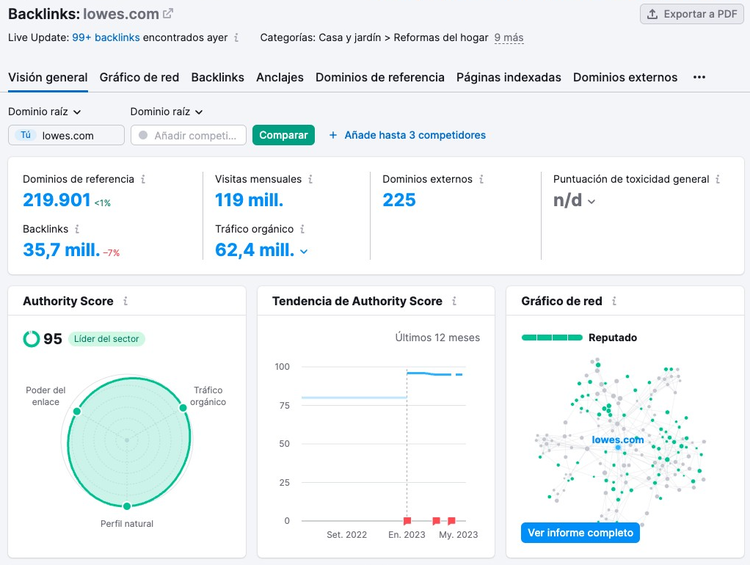The image size is (750, 565).
Task: Open lowes.com external link icon
Action: tap(168, 14)
